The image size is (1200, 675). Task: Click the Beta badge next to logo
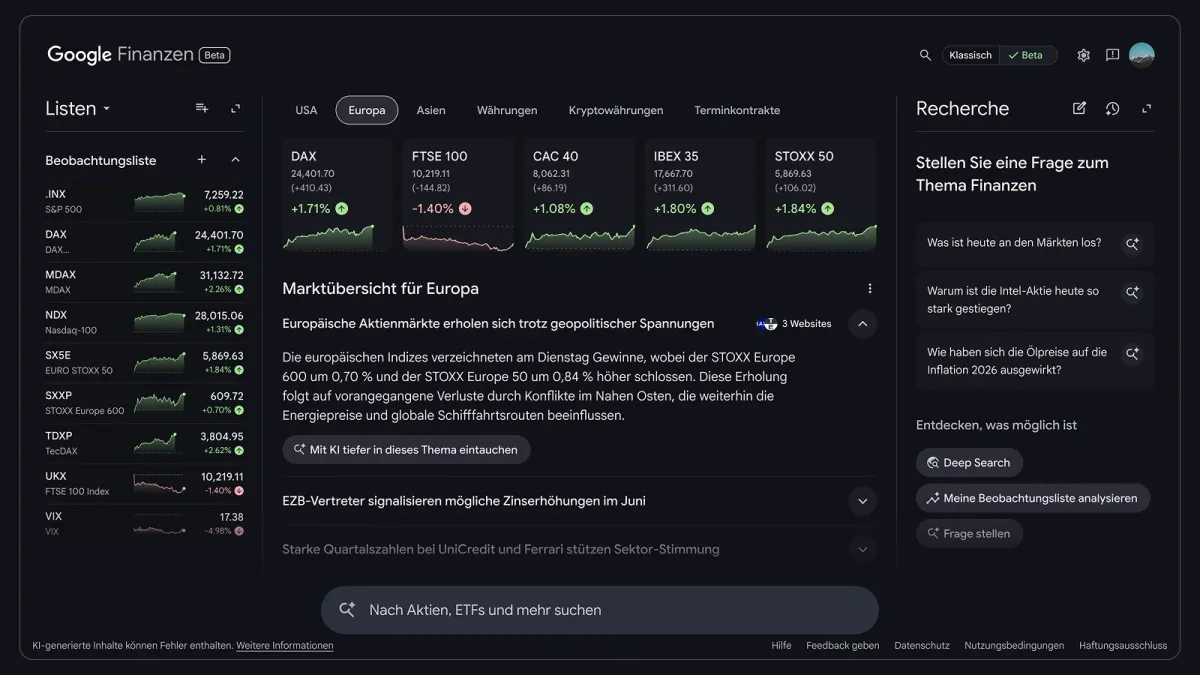215,55
